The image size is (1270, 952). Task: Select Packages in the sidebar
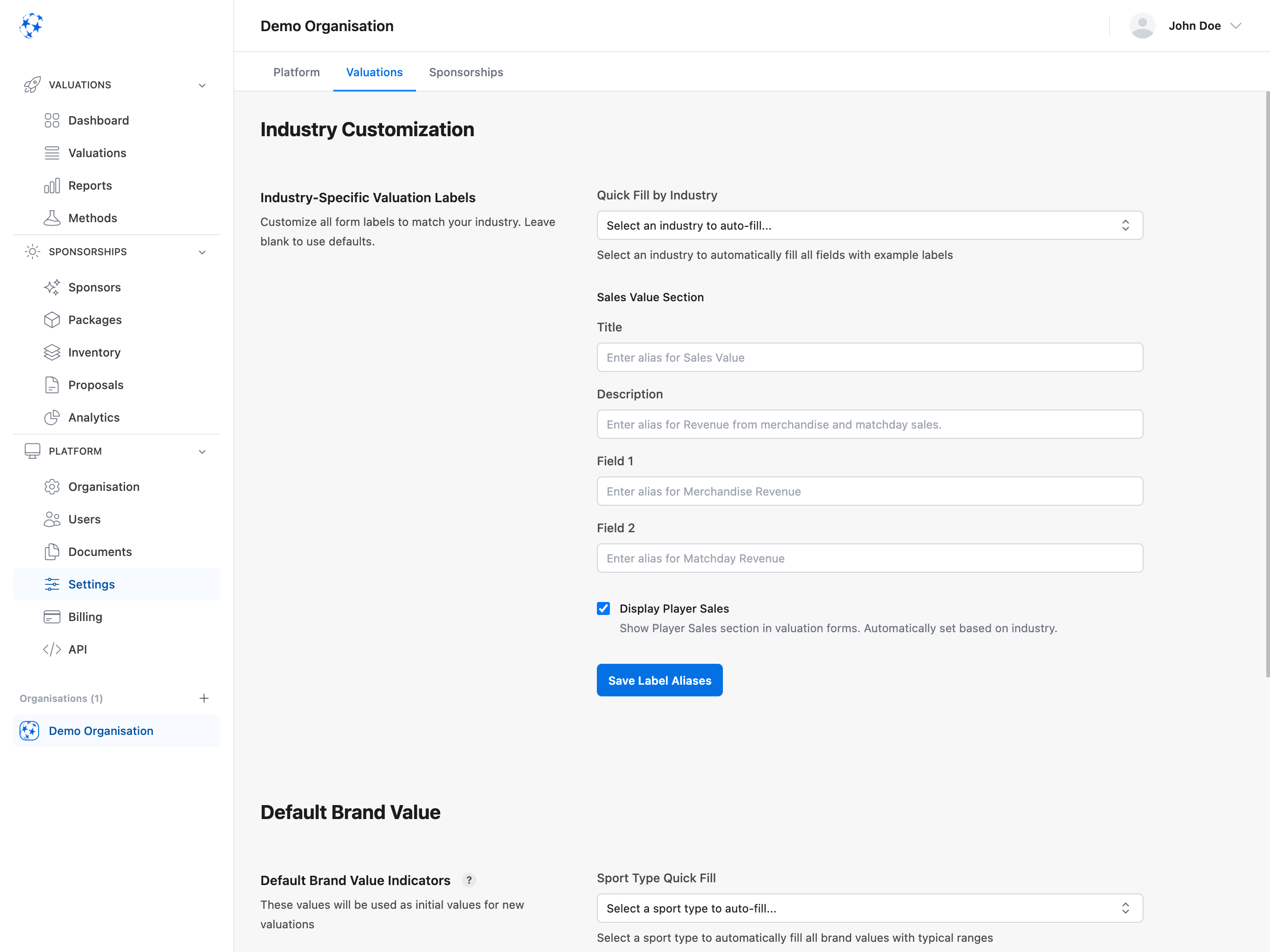tap(95, 320)
